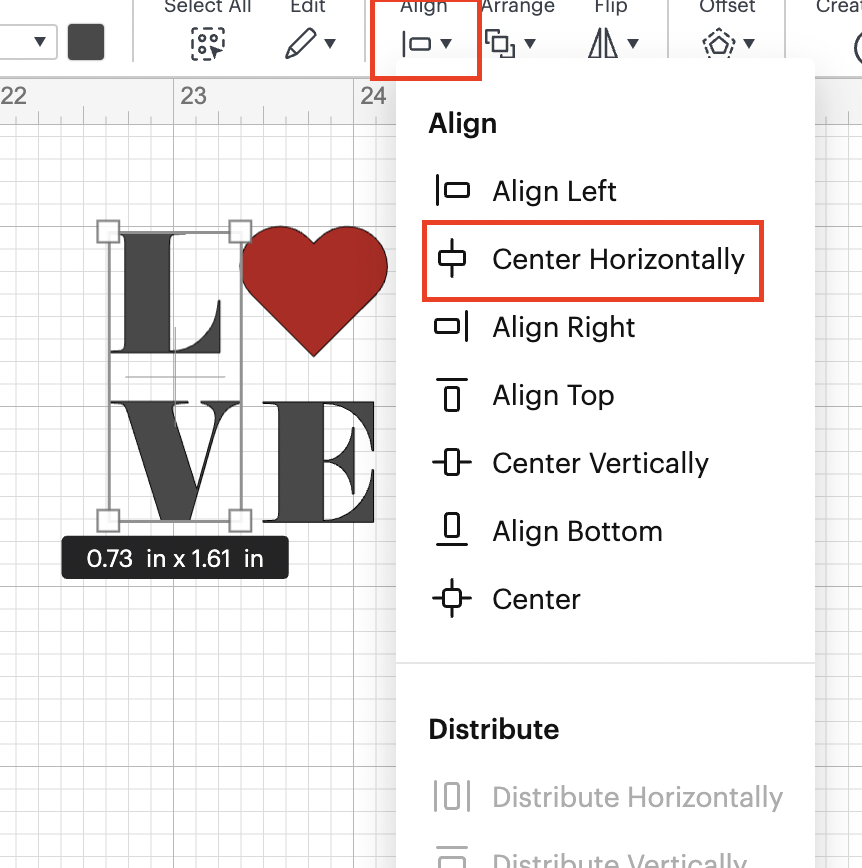
Task: Click the Center Vertically icon
Action: 451,464
